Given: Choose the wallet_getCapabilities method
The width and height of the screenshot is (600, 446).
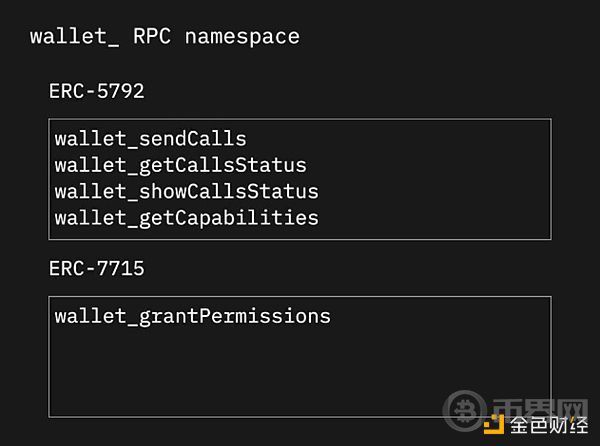Looking at the screenshot, I should (186, 218).
